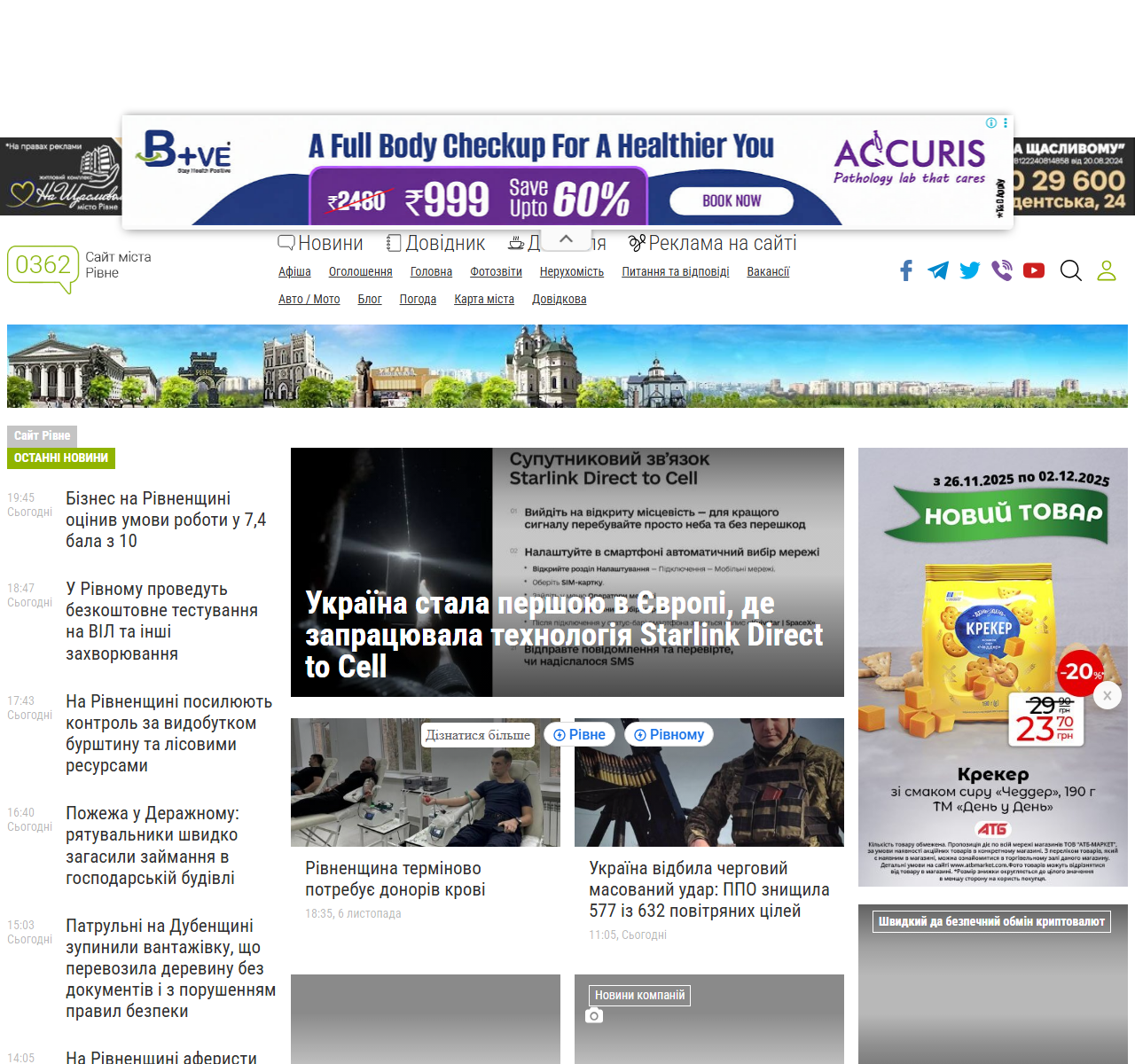Open the Новини menu
The image size is (1135, 1064).
pos(320,243)
